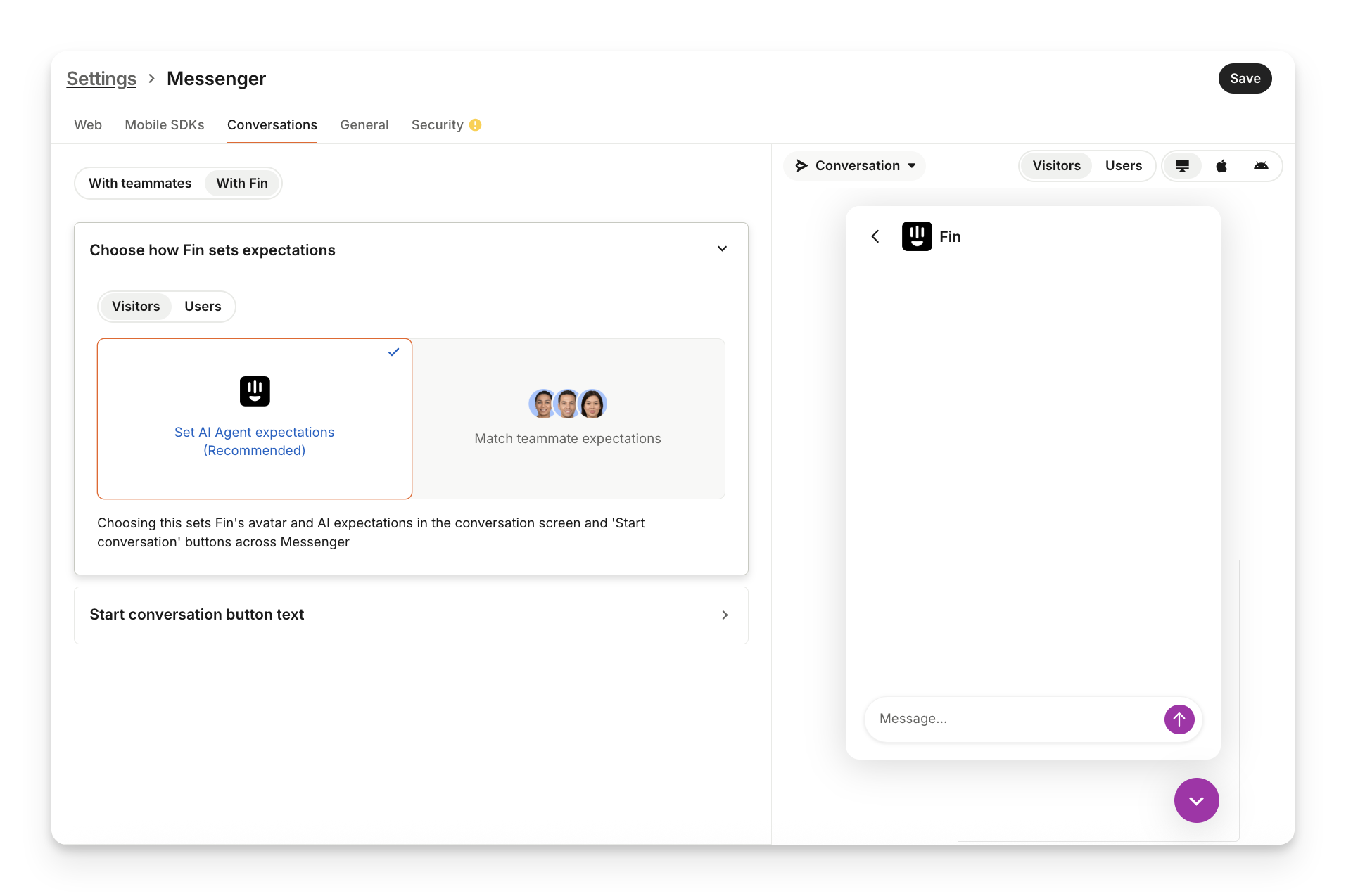
Task: Choose Match teammate expectations card
Action: click(568, 419)
